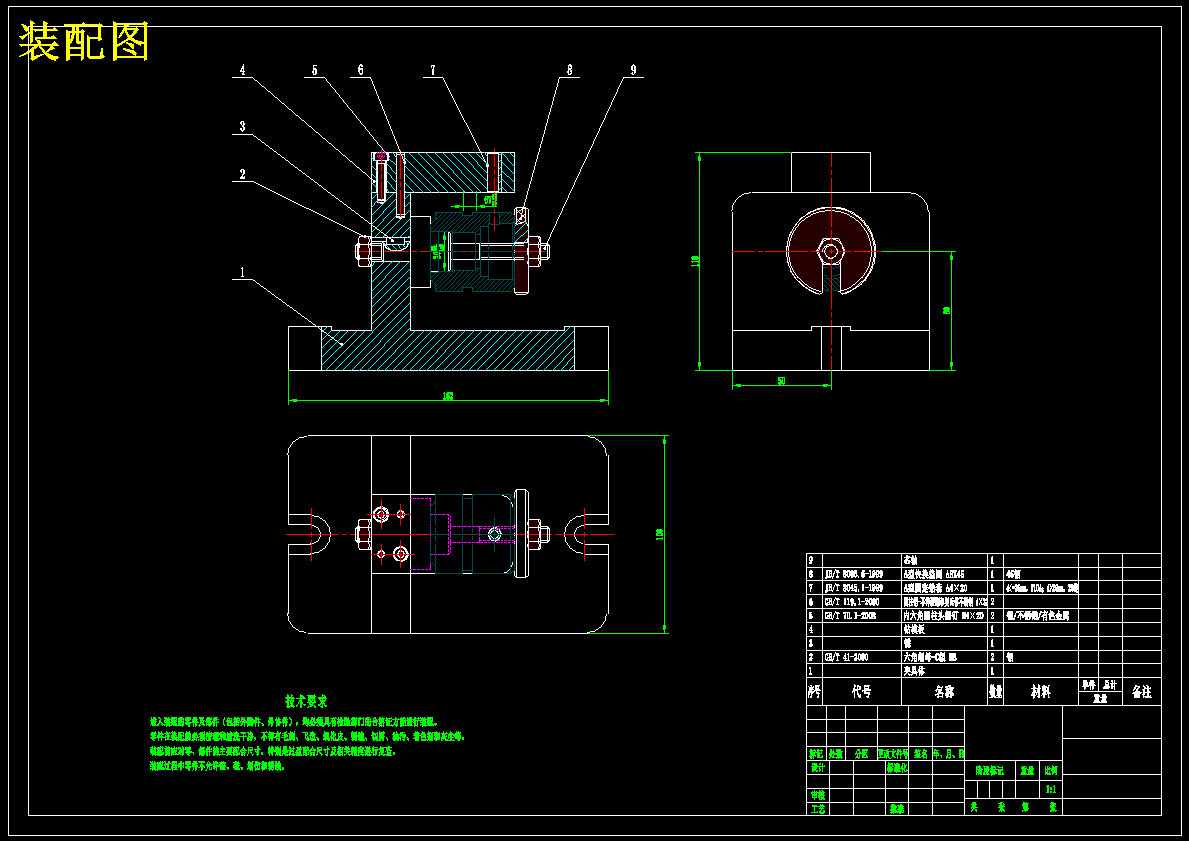Select the 材料 header cell
Screen dimensions: 1189x841
(x=1040, y=692)
